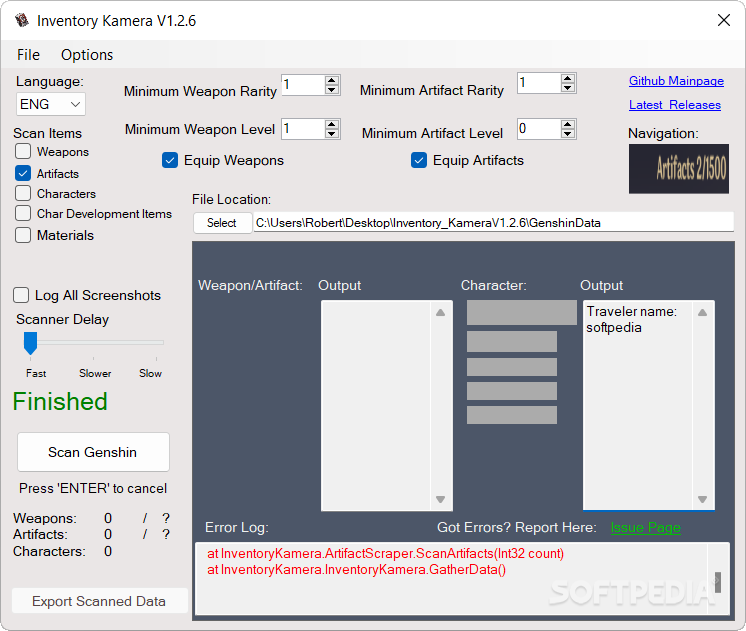Image resolution: width=746 pixels, height=631 pixels.
Task: Click the ScanArtifacts error log line
Action: (x=385, y=553)
